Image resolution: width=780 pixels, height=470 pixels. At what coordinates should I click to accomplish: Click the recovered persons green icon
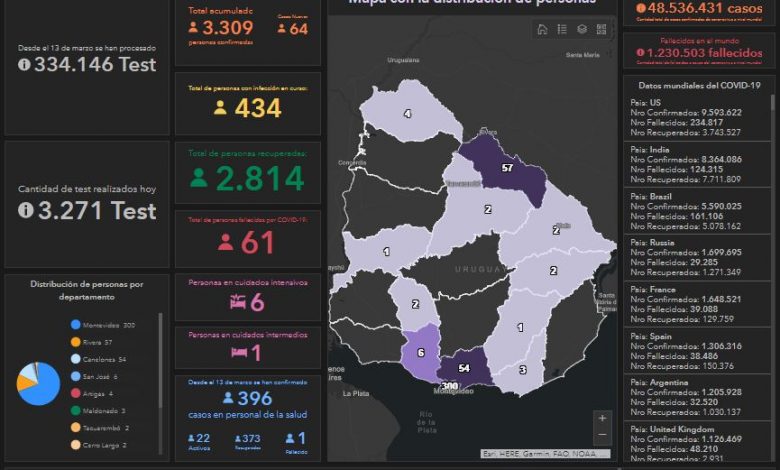(x=199, y=178)
